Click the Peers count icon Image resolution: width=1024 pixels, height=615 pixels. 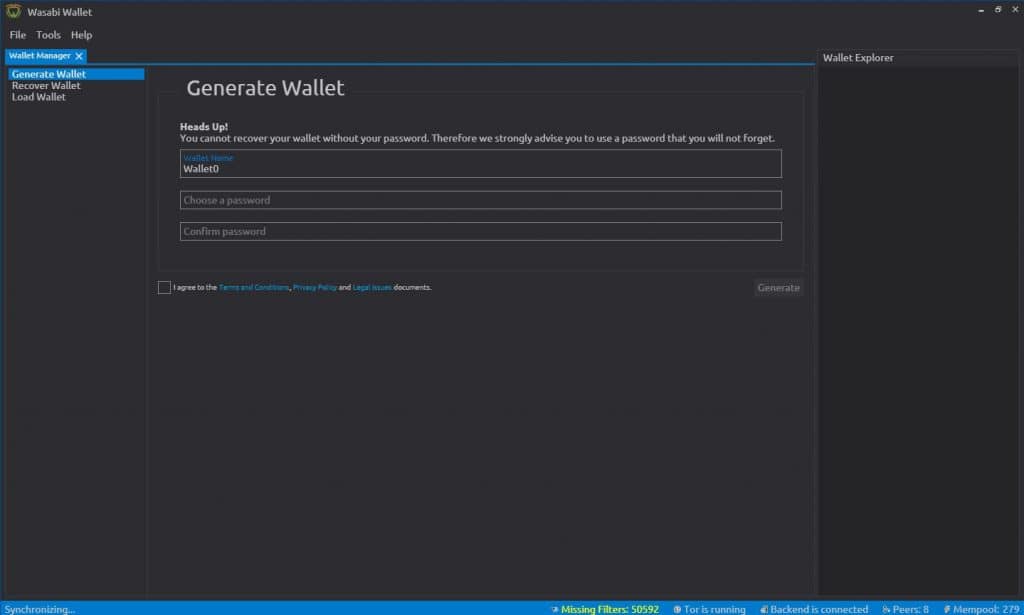(x=886, y=609)
